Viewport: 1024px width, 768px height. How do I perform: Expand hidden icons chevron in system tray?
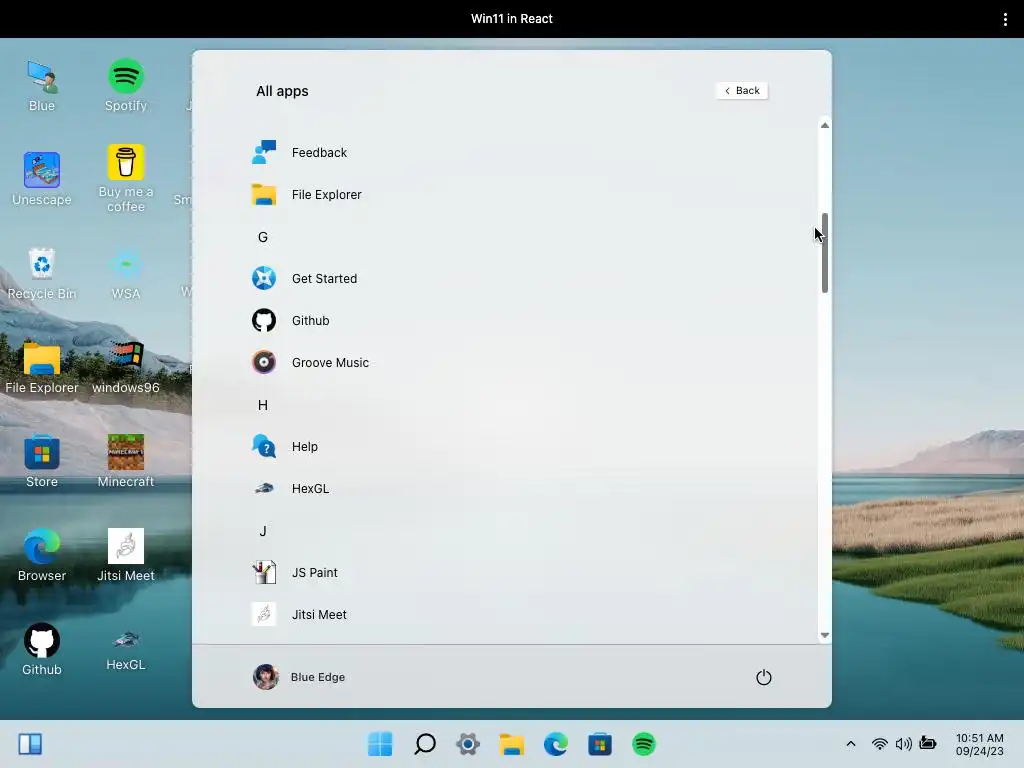coord(851,744)
